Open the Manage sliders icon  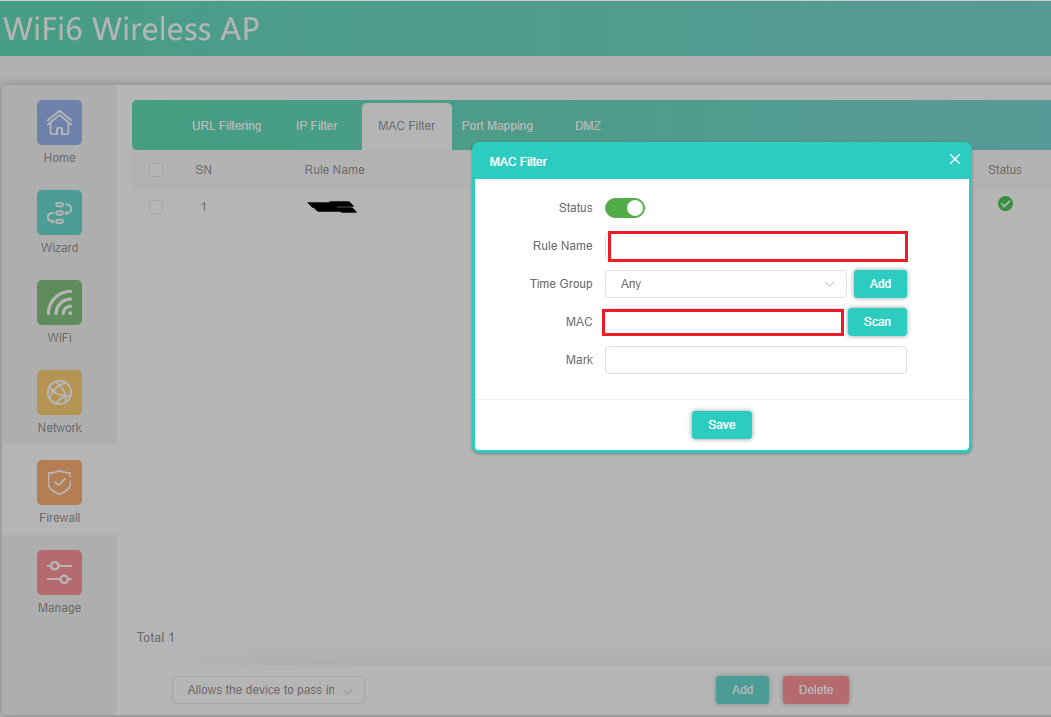[x=59, y=573]
